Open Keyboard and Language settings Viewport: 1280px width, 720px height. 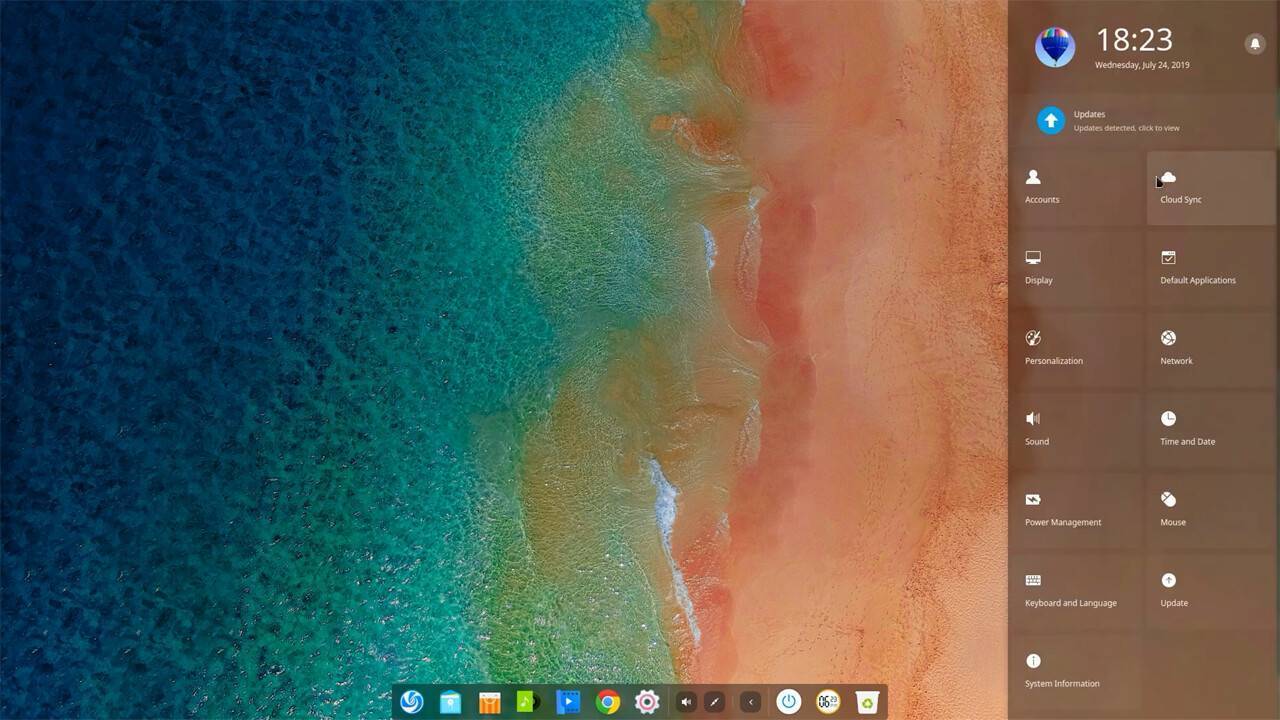point(1075,591)
